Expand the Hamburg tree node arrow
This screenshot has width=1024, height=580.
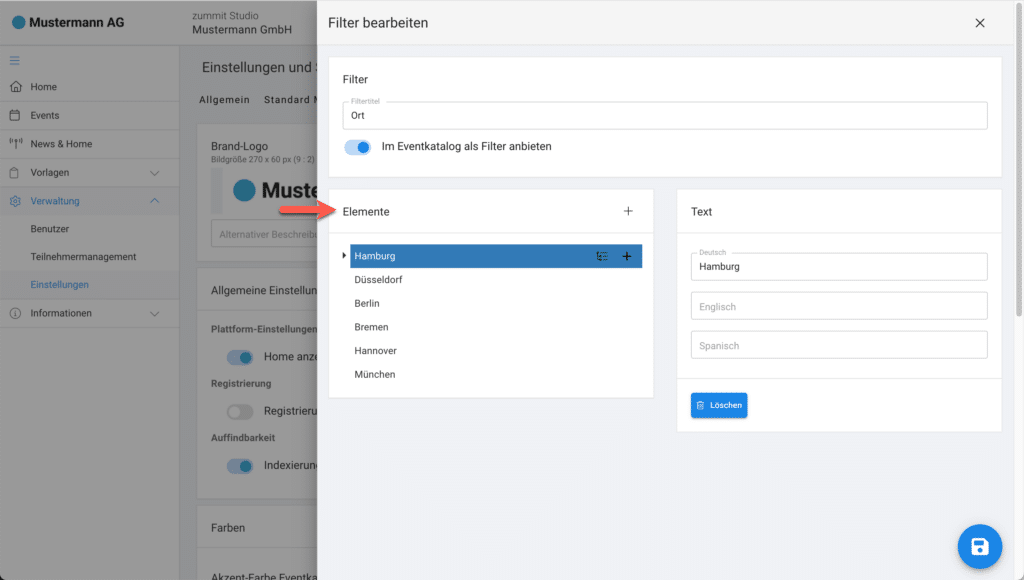click(x=344, y=256)
